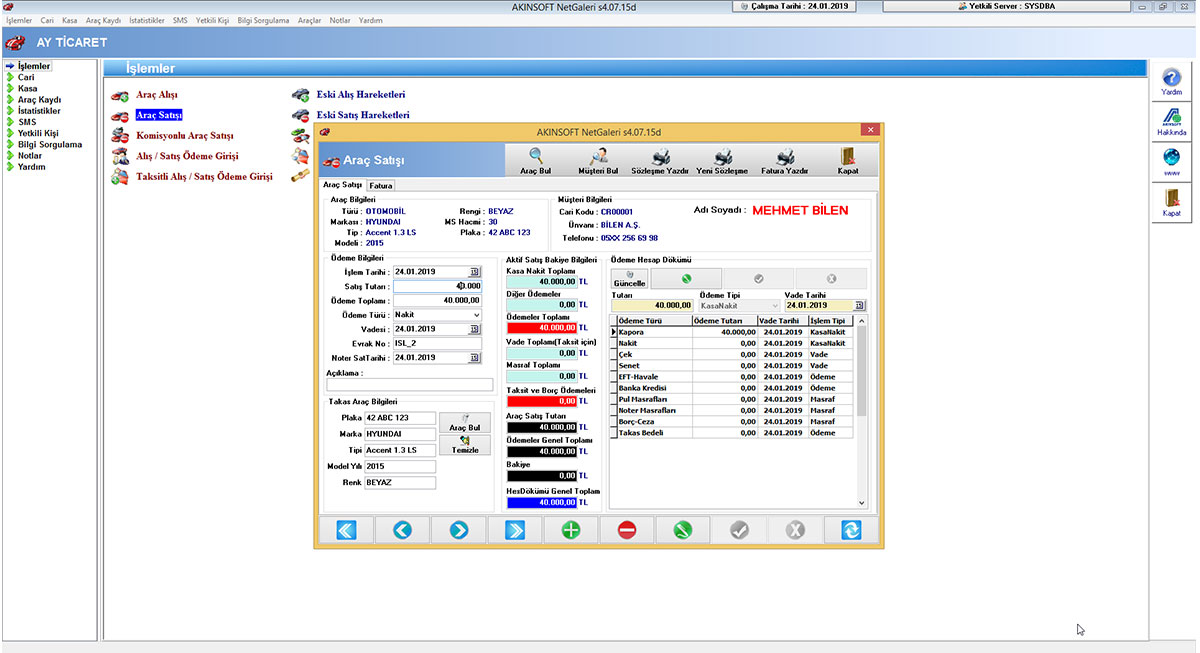Jump to last record with double-right arrow

click(515, 530)
